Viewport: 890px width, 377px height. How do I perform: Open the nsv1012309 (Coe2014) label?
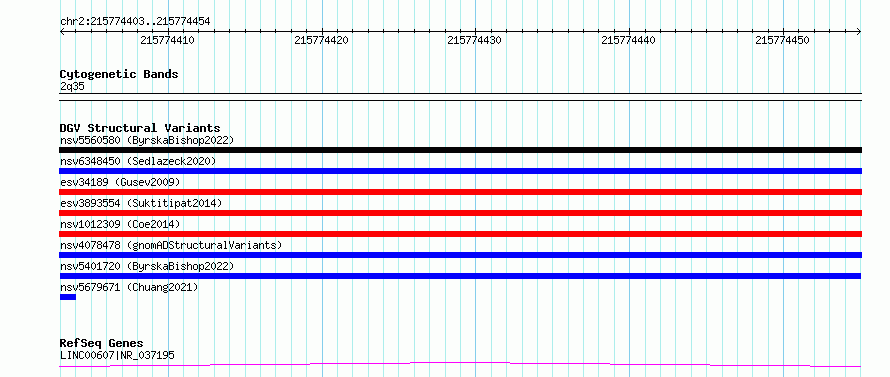point(120,224)
